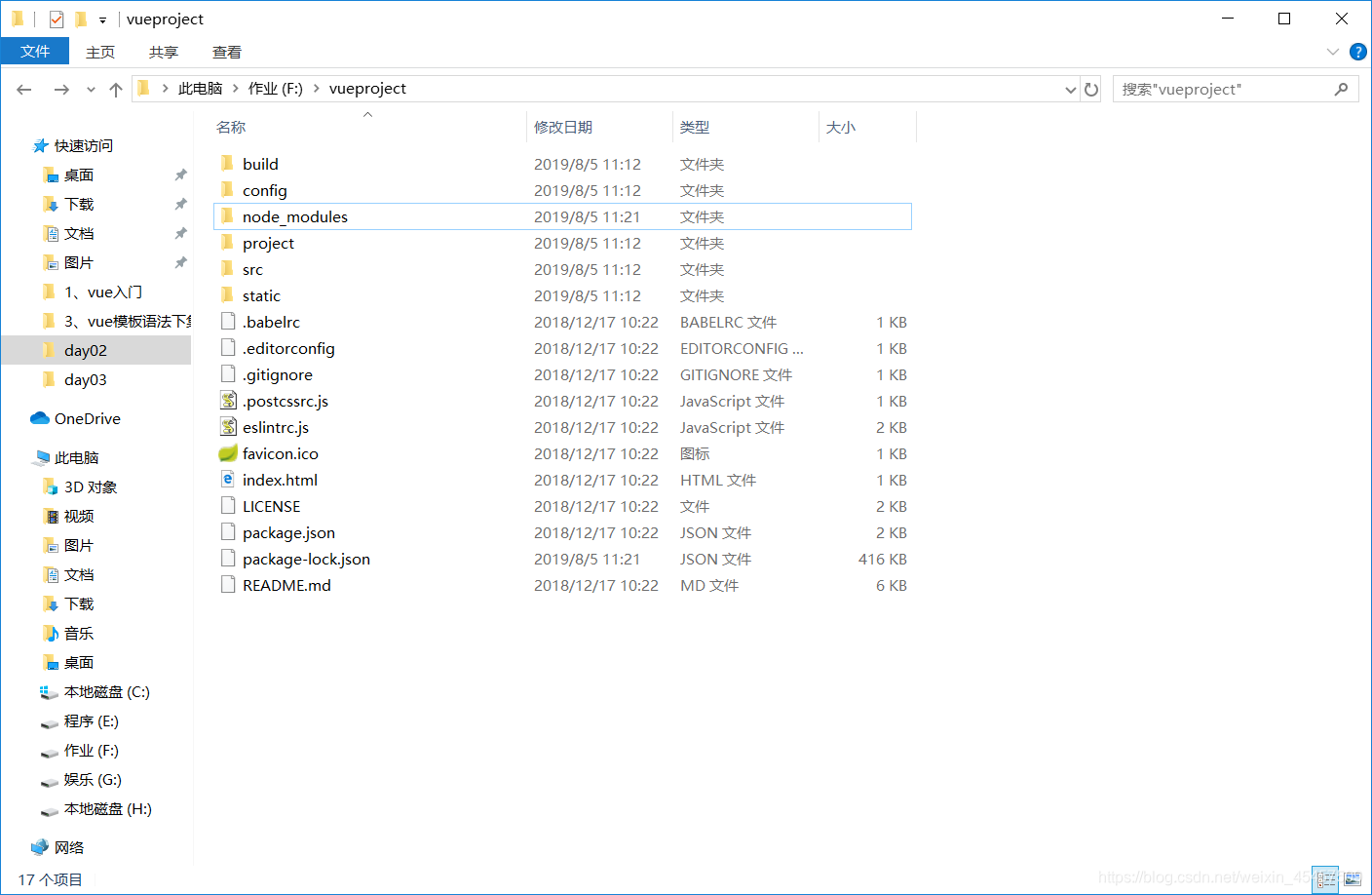Click the config folder icon

pyautogui.click(x=227, y=189)
